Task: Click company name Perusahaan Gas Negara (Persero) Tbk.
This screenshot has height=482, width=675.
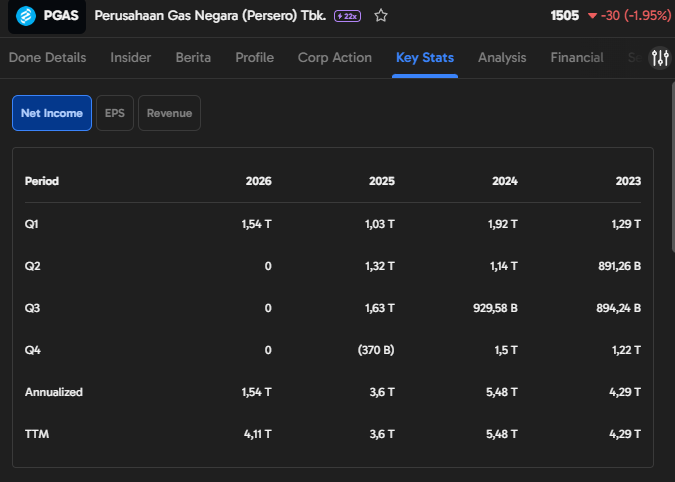Action: coord(210,16)
